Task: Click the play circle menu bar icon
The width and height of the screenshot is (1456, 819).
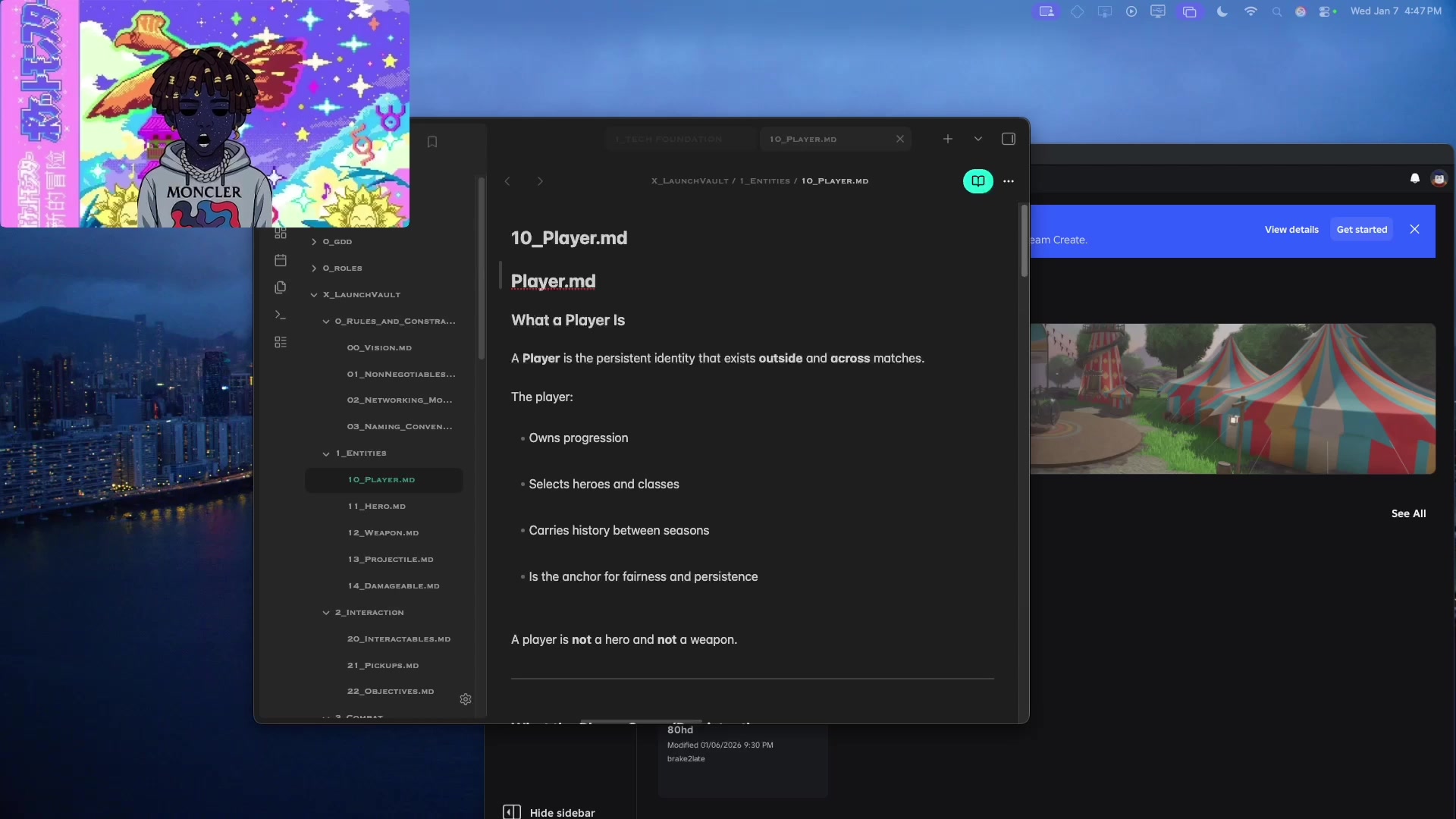Action: (x=1131, y=11)
